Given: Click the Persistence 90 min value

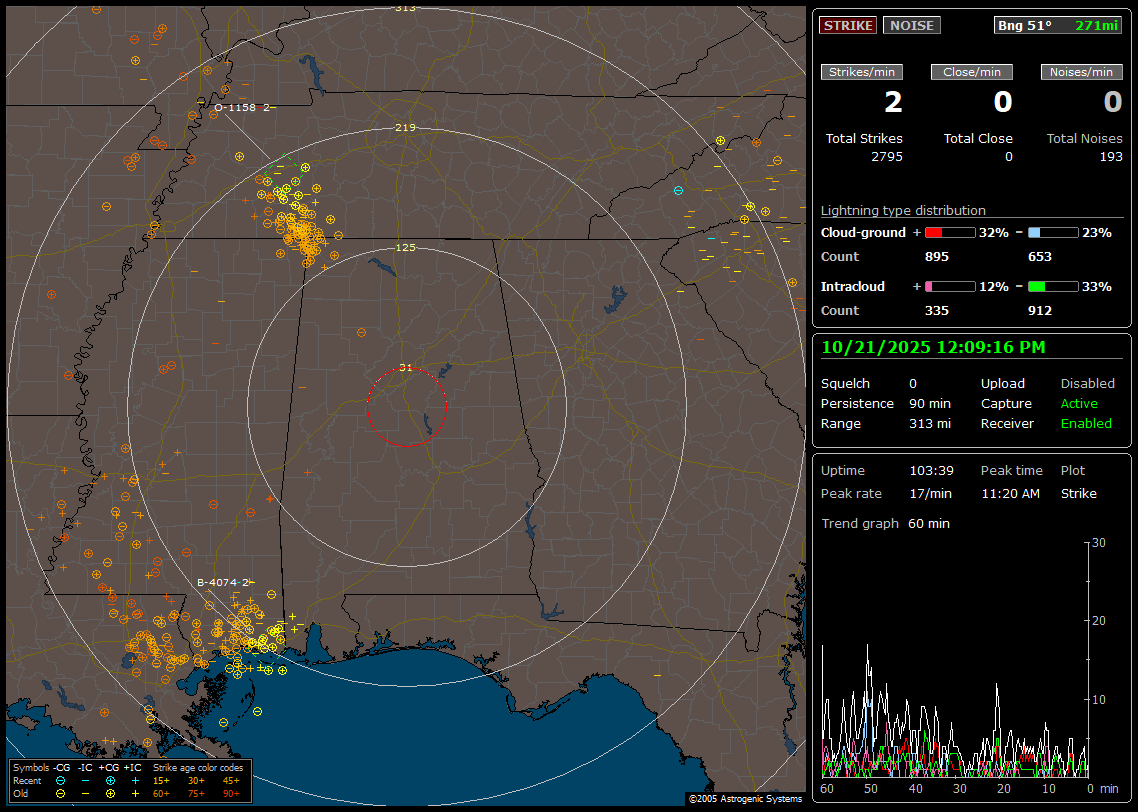Looking at the screenshot, I should tap(932, 403).
